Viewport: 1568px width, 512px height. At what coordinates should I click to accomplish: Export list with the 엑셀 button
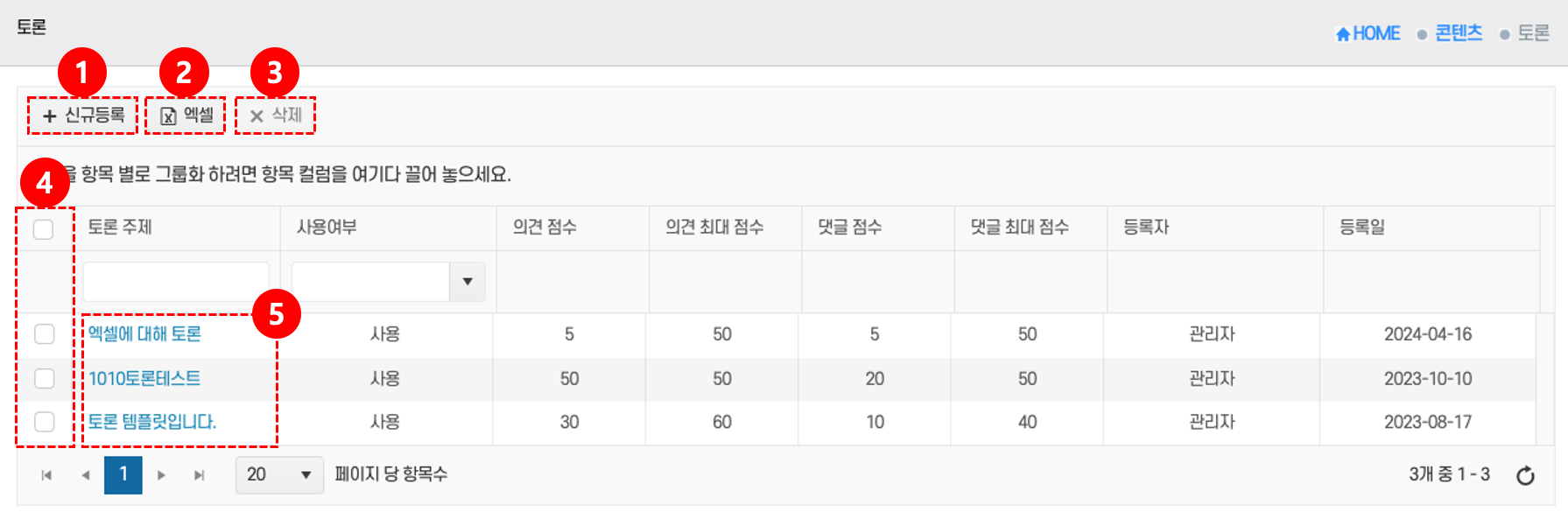click(x=186, y=116)
